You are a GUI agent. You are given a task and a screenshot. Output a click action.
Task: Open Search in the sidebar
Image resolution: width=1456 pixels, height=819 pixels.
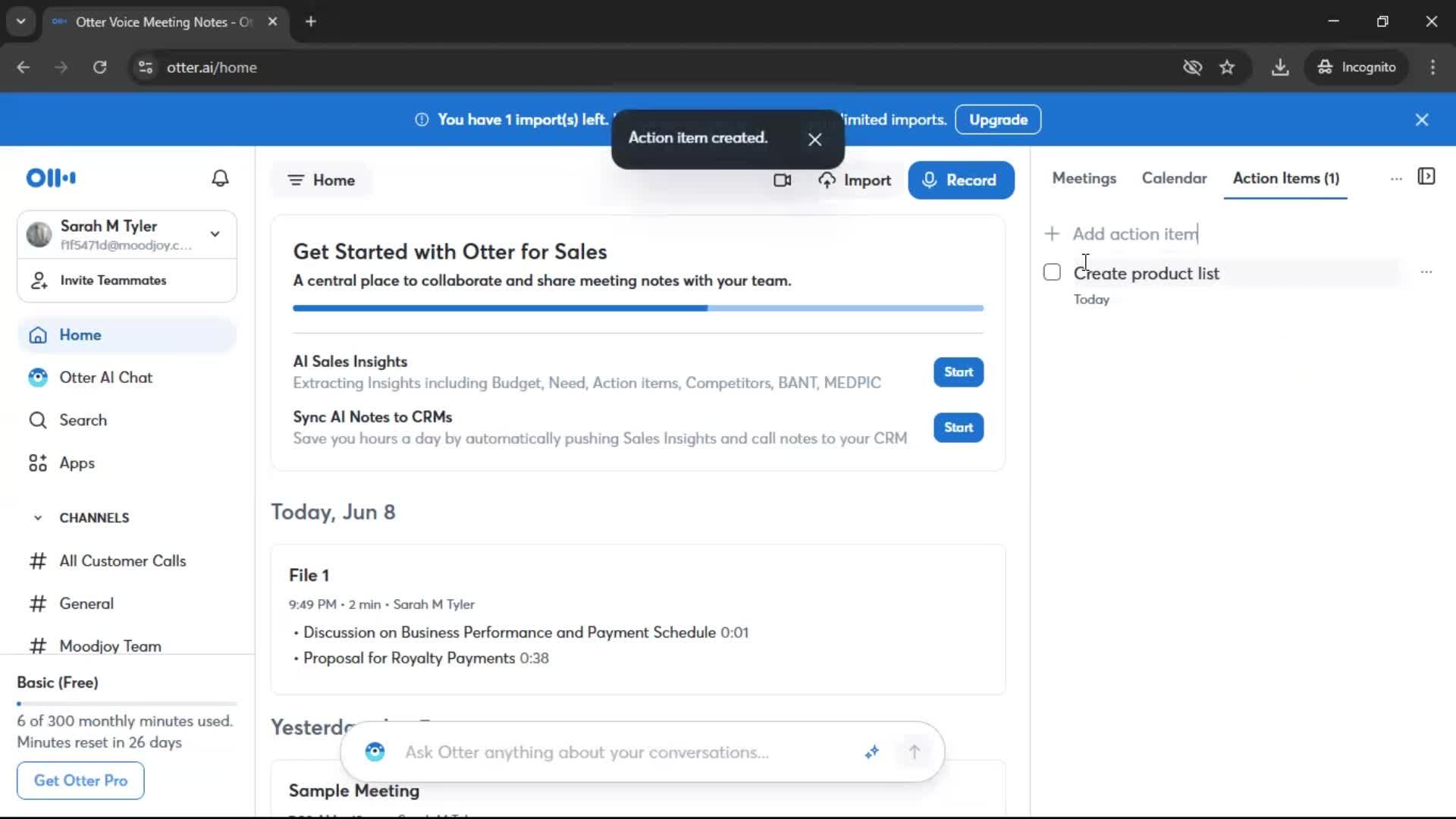pos(127,420)
